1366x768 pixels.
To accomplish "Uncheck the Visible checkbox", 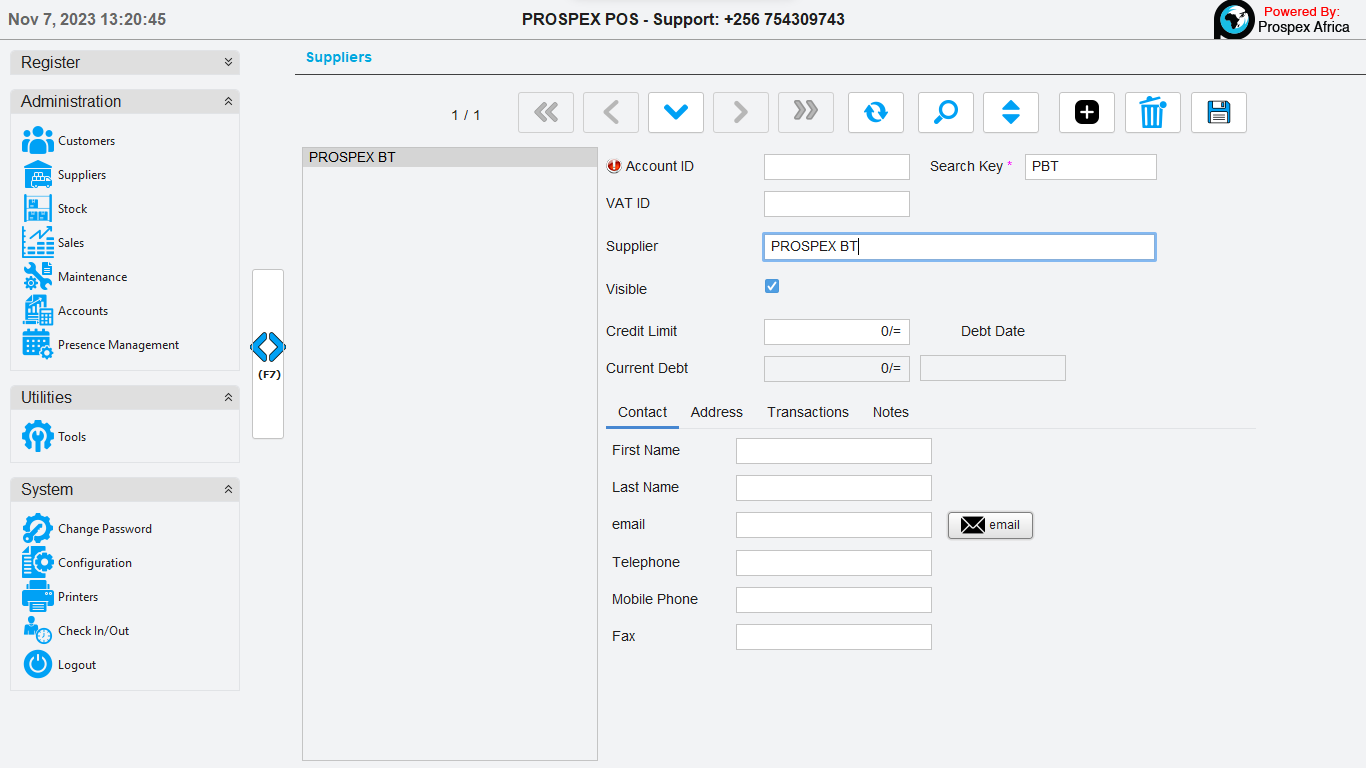I will point(772,287).
